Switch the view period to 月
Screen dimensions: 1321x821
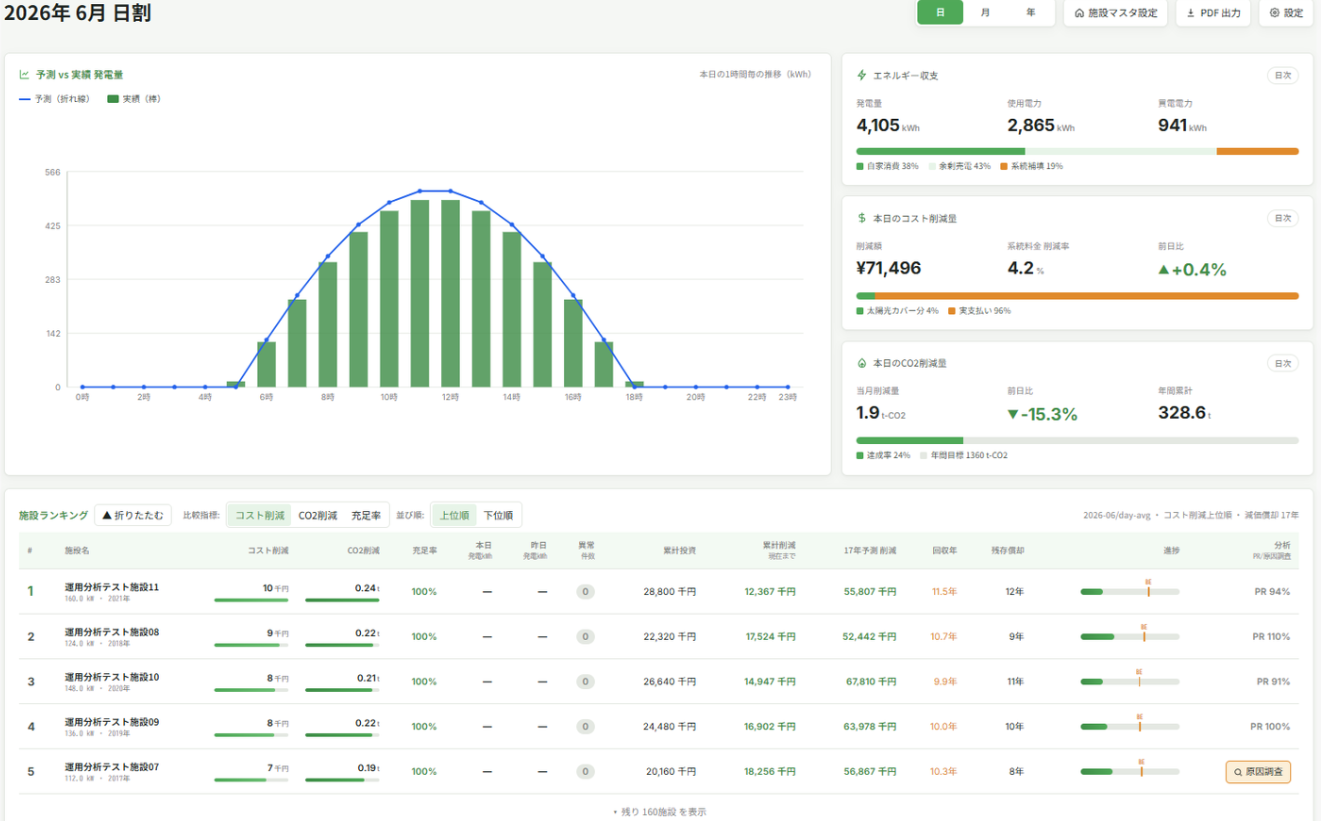click(986, 13)
